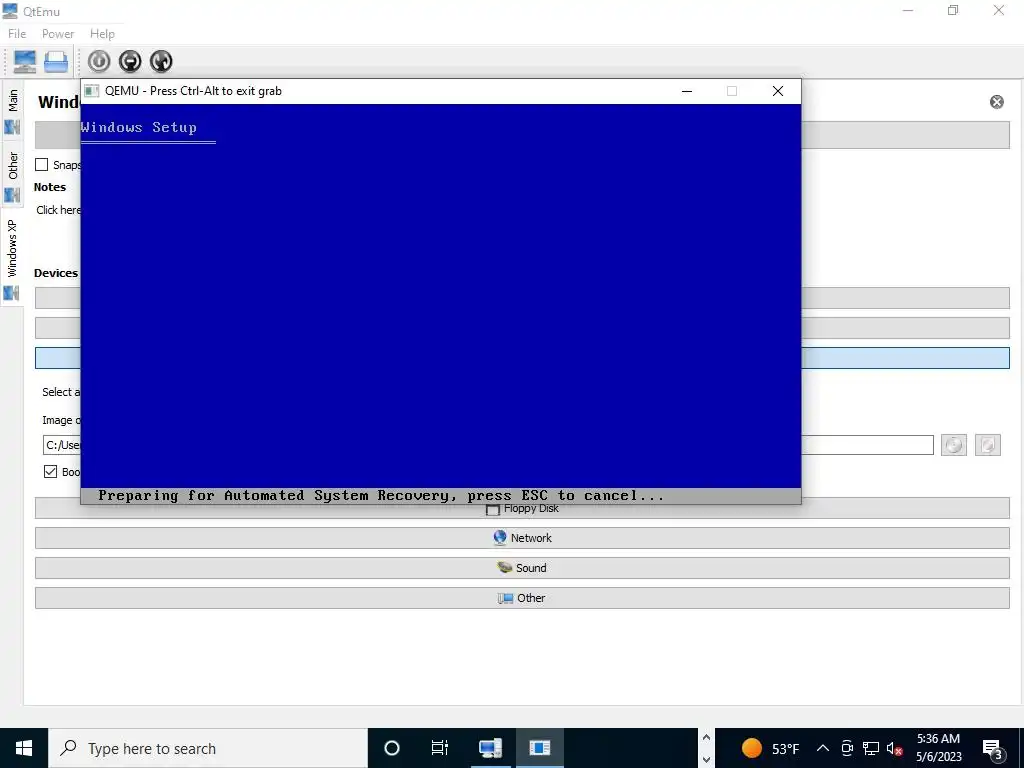Minimize the QEMU window

tap(686, 91)
